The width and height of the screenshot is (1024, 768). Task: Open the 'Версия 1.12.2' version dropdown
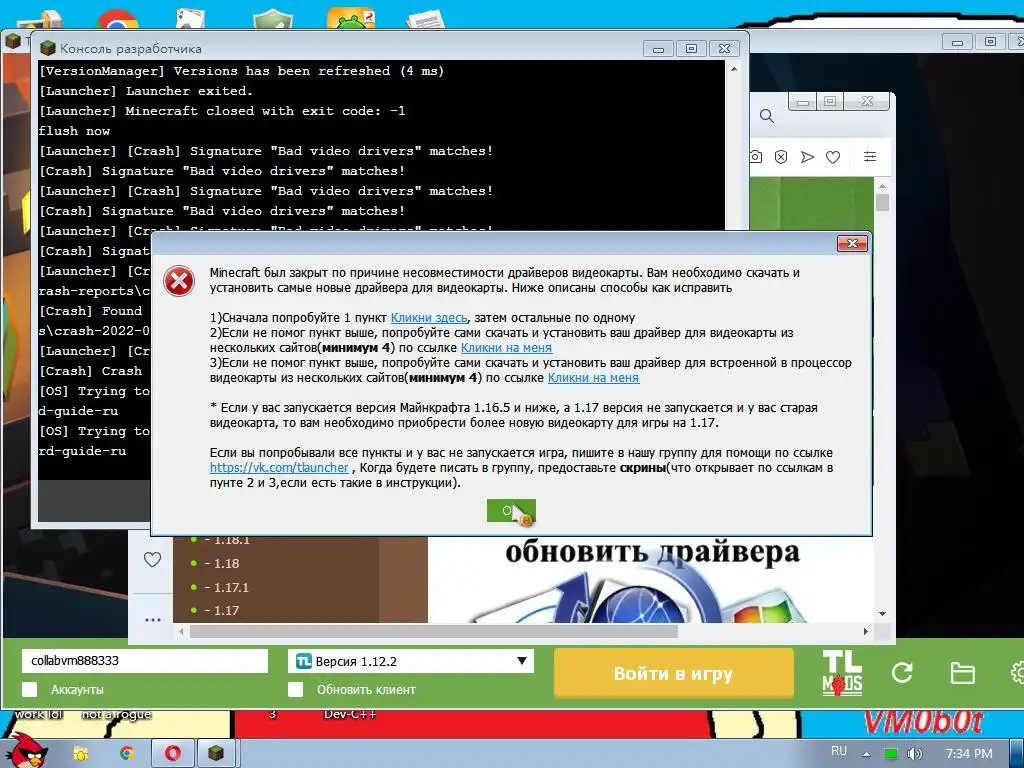(x=411, y=661)
